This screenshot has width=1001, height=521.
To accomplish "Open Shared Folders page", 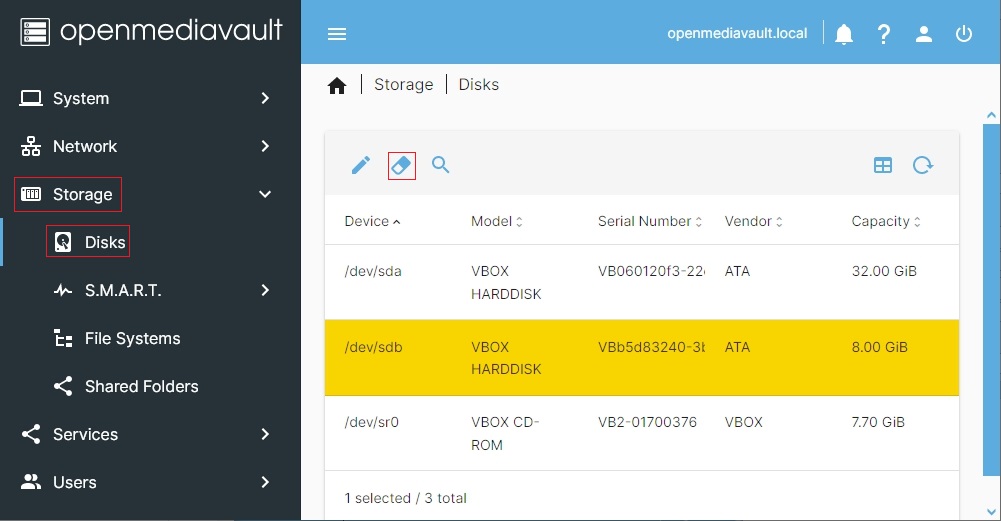I will click(141, 386).
